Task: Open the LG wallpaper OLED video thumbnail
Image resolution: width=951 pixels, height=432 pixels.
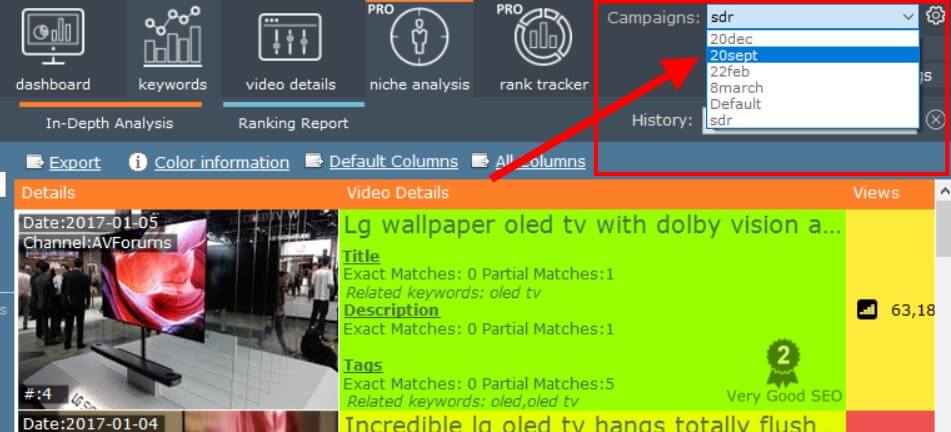Action: [177, 309]
